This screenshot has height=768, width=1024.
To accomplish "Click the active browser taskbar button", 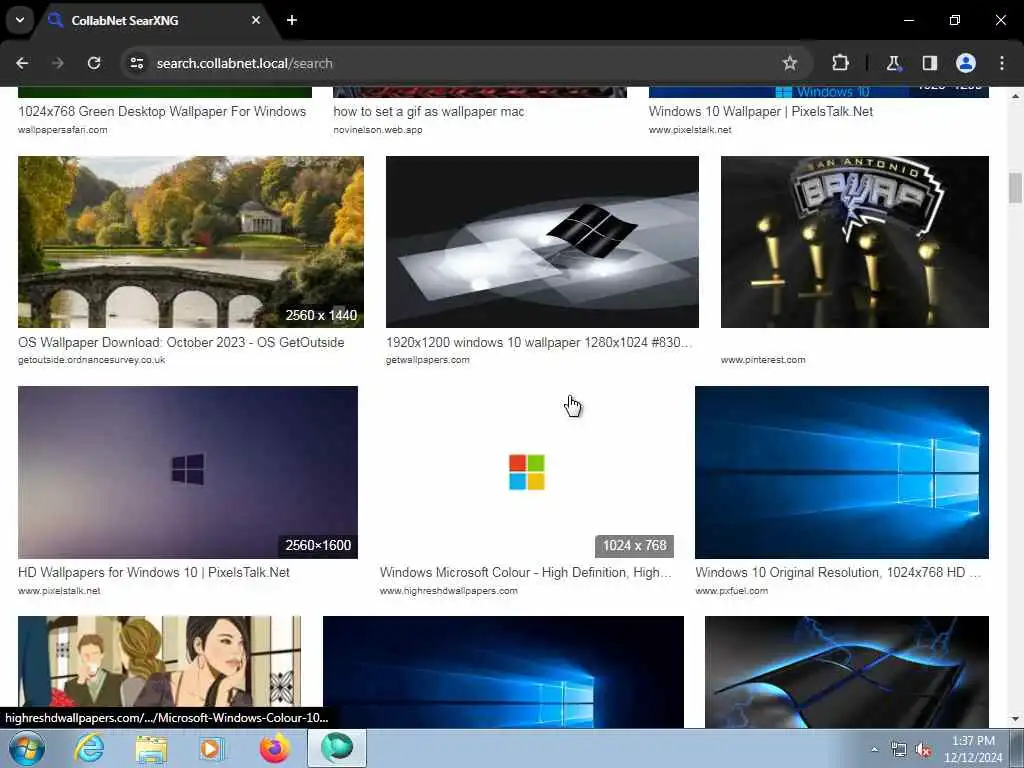I will (x=337, y=748).
